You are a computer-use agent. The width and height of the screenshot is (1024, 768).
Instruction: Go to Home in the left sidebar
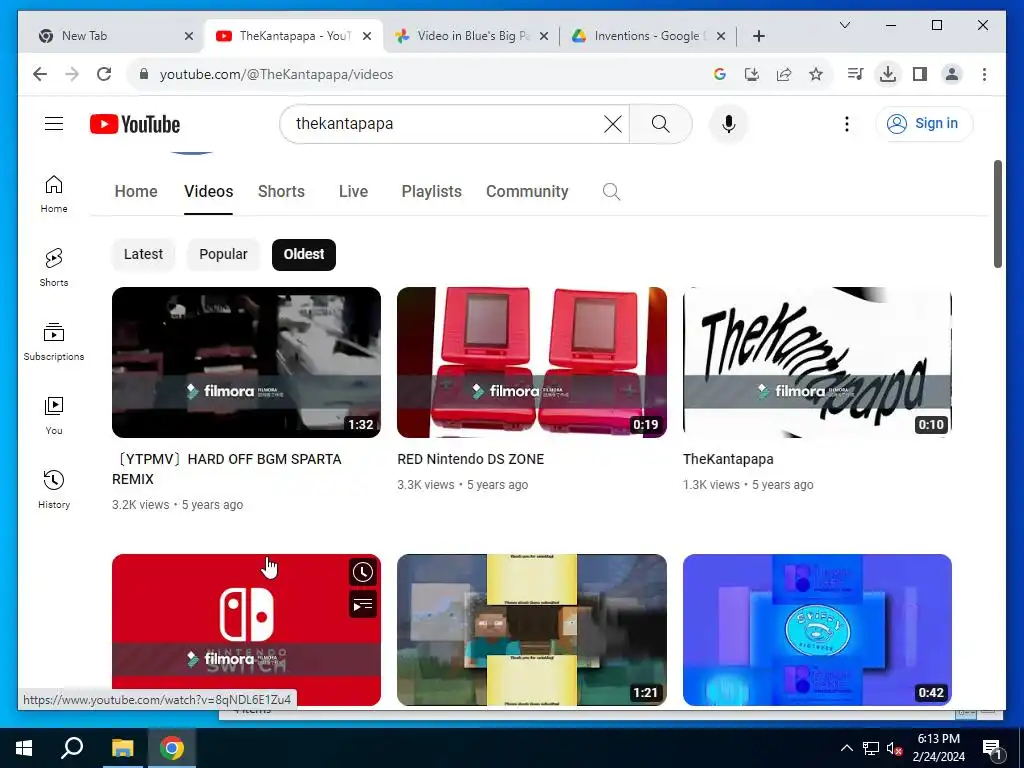click(54, 194)
